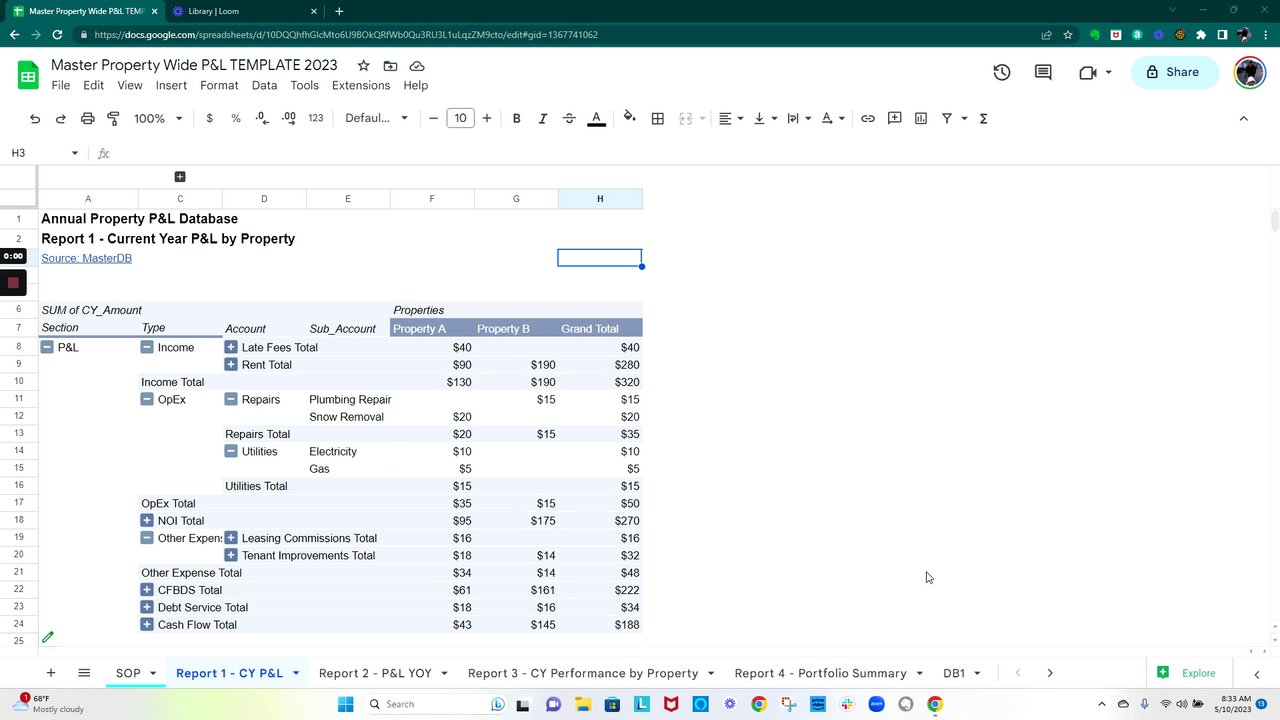Screen dimensions: 1280x720
Task: Undo the last action in Sheets toolbar
Action: click(35, 118)
